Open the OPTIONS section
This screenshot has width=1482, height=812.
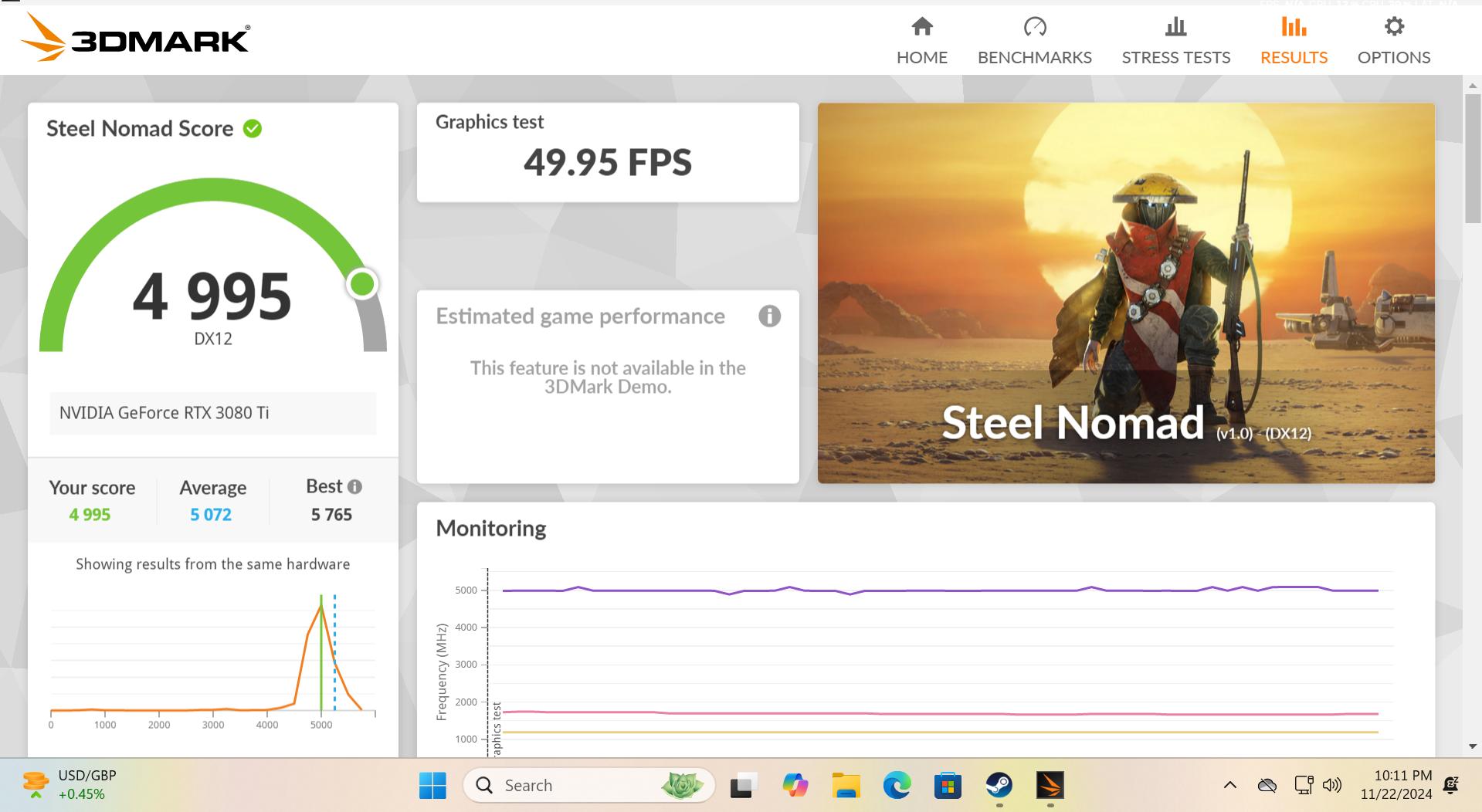1394,41
